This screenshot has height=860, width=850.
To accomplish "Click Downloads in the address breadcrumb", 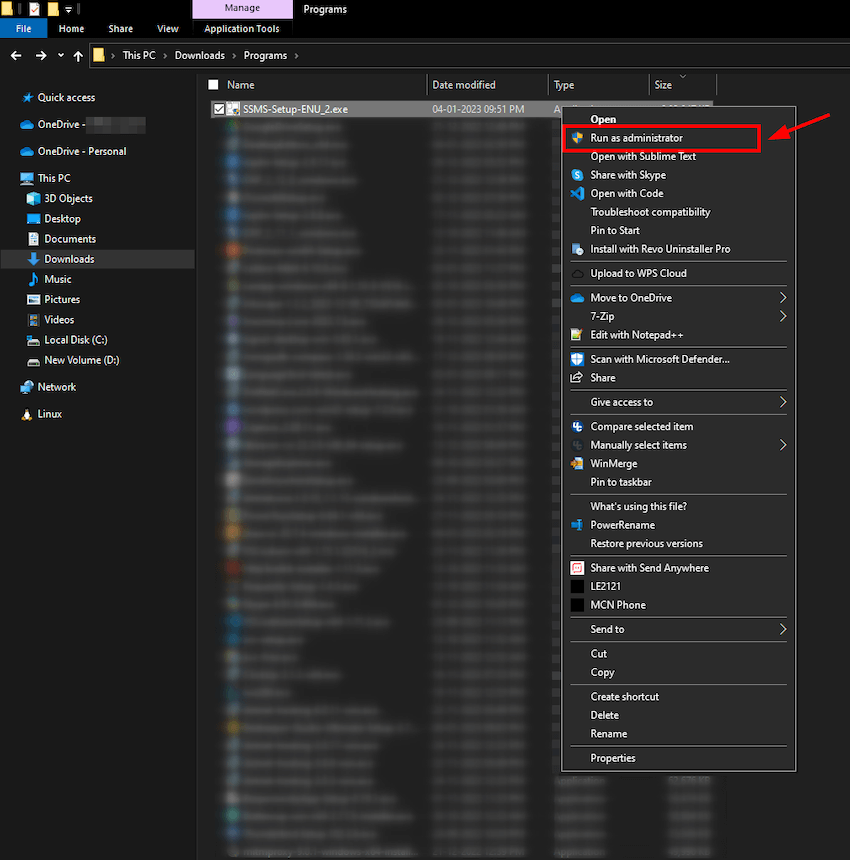I will point(200,55).
